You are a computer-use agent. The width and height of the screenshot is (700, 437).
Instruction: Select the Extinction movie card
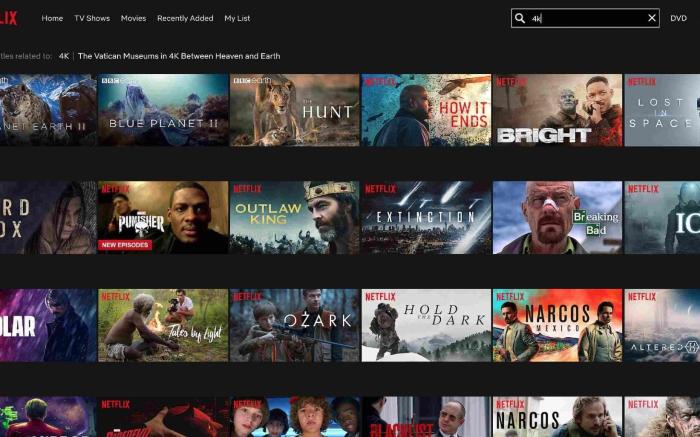[426, 217]
